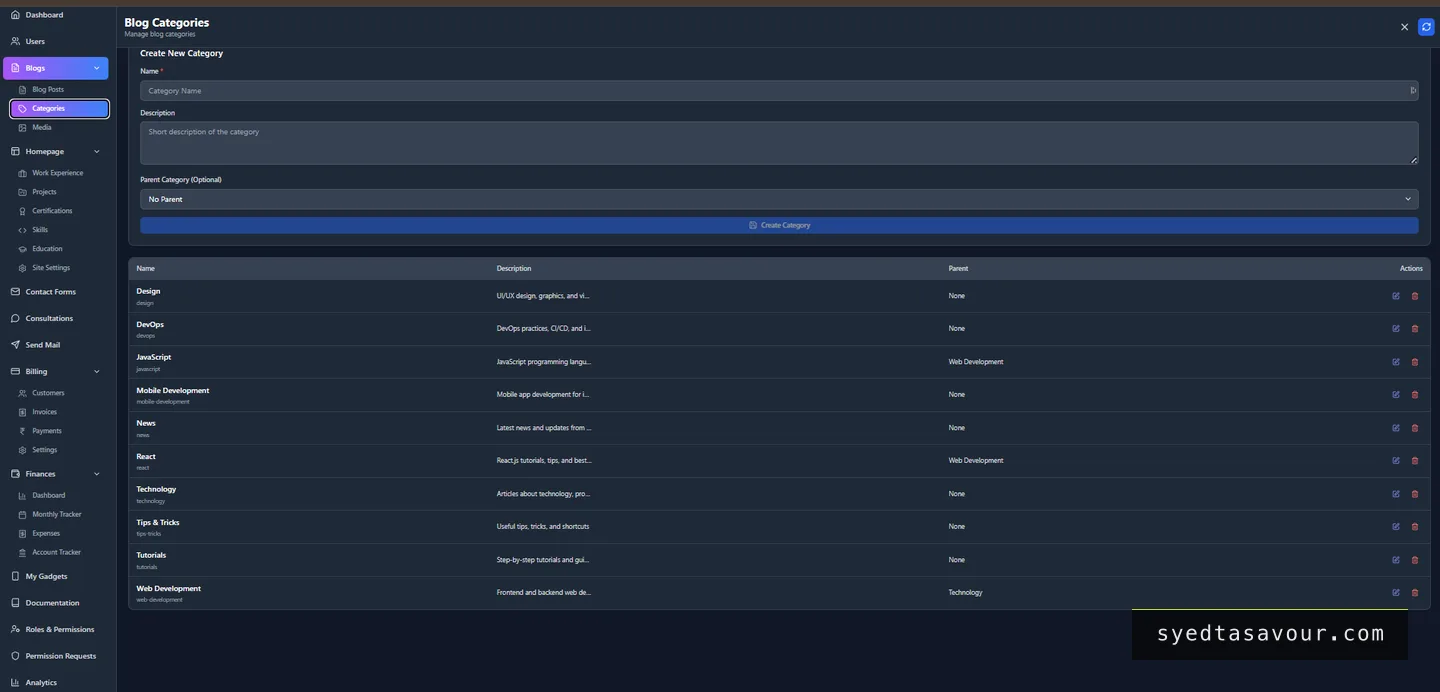Viewport: 1440px width, 692px height.
Task: Click the blue refresh icon in header
Action: click(1426, 27)
